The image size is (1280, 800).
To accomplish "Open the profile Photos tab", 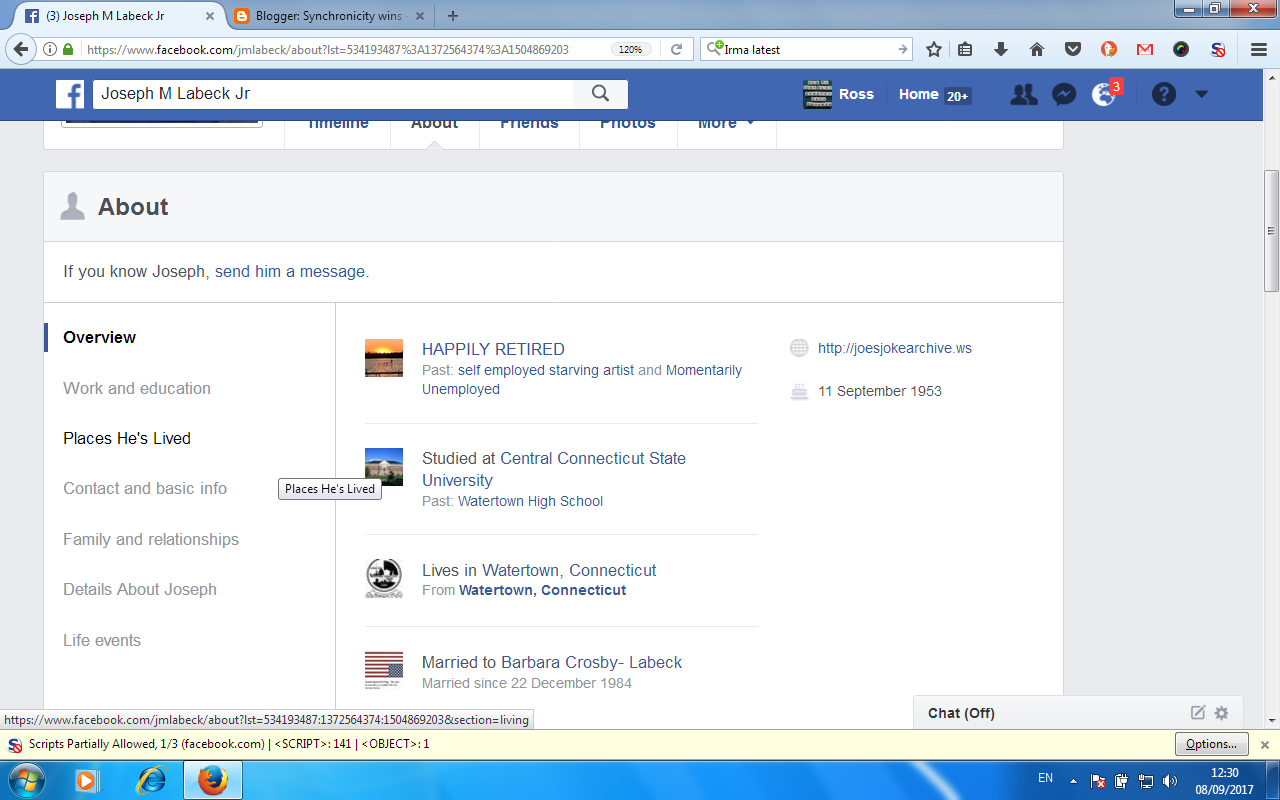I will coord(628,122).
